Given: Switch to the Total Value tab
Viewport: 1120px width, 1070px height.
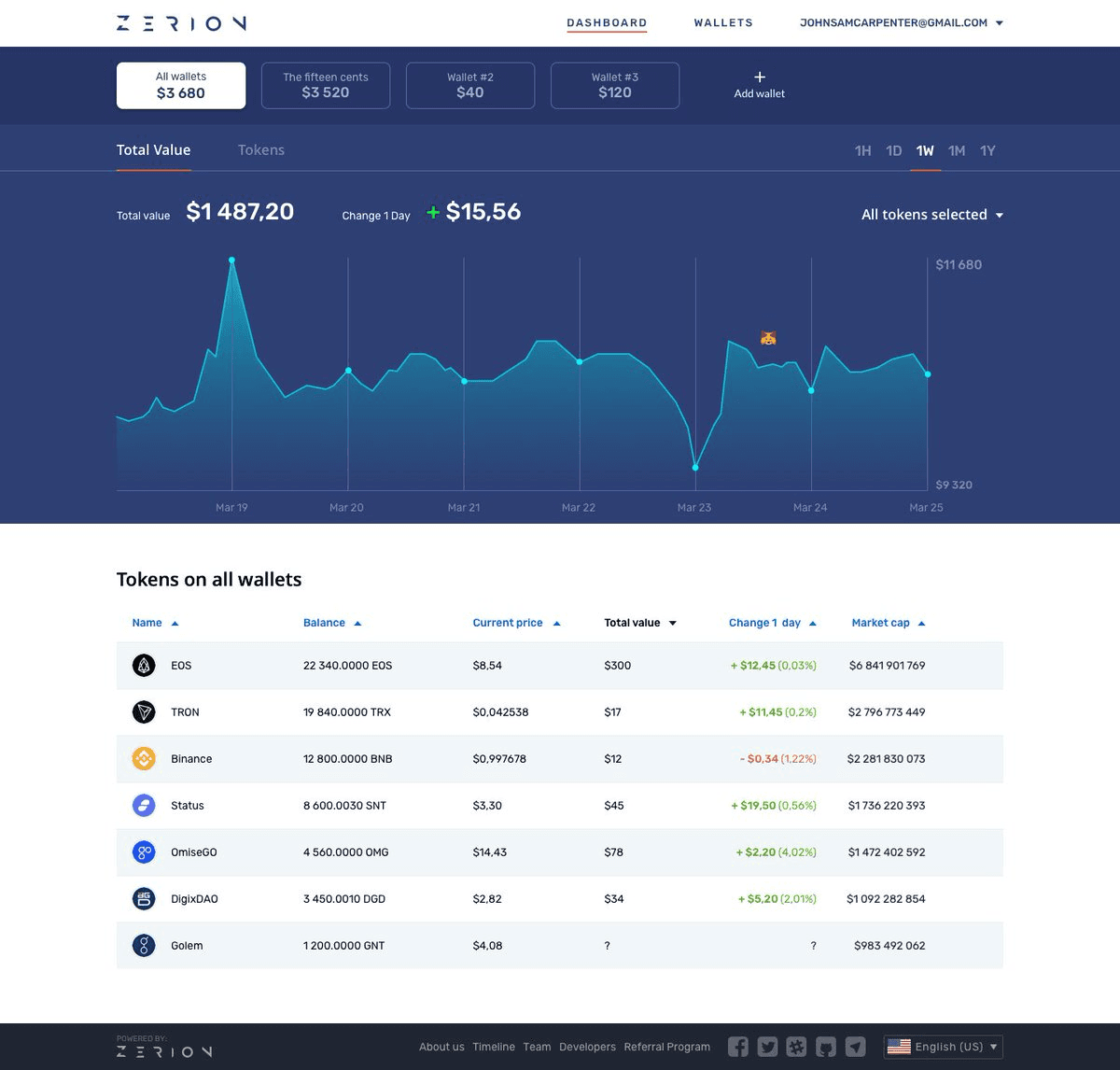Looking at the screenshot, I should (154, 150).
